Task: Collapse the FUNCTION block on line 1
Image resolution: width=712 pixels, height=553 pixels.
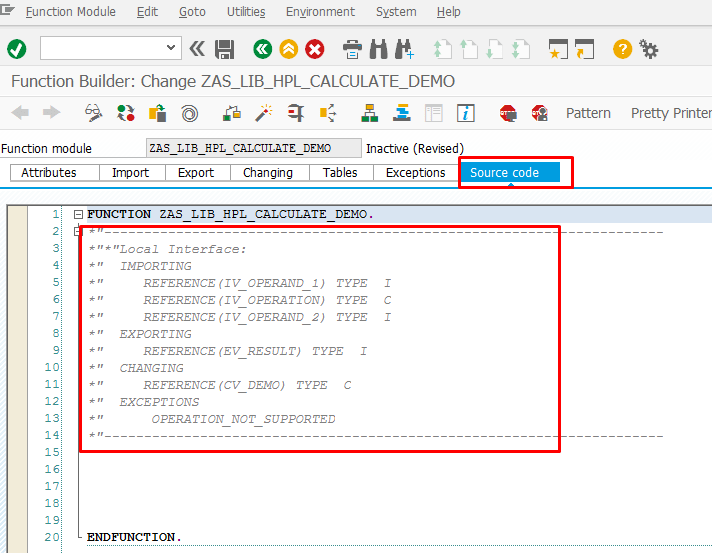Action: pos(78,214)
